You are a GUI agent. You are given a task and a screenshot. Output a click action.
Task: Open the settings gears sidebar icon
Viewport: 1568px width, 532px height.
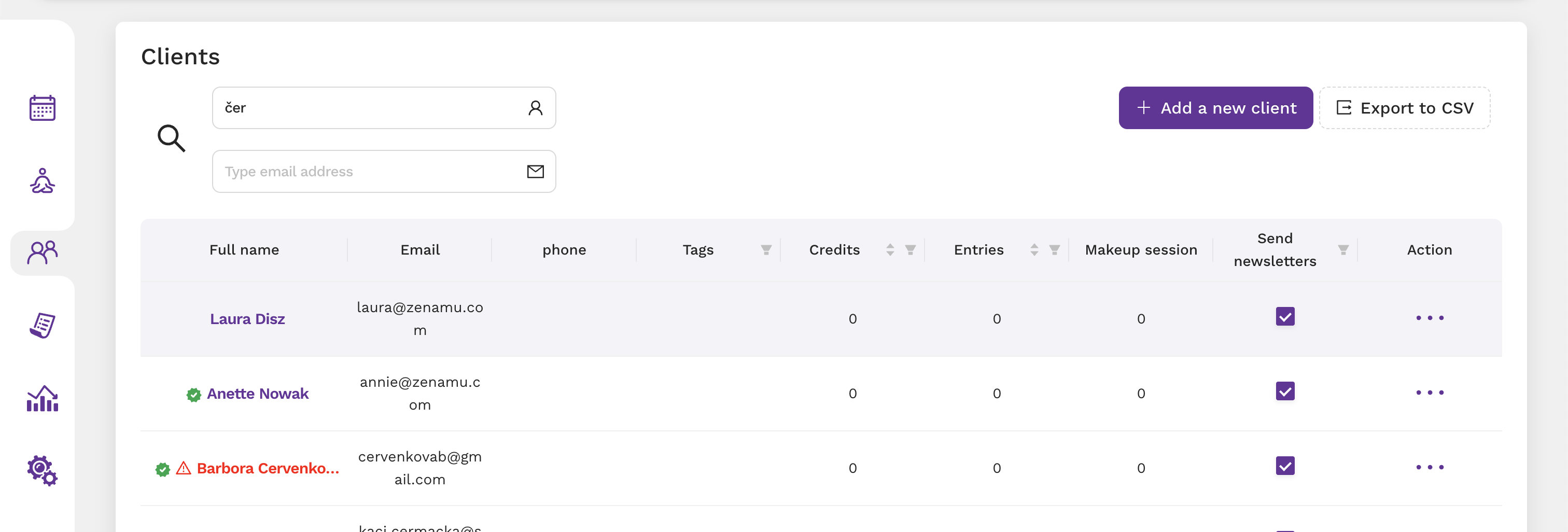click(43, 470)
